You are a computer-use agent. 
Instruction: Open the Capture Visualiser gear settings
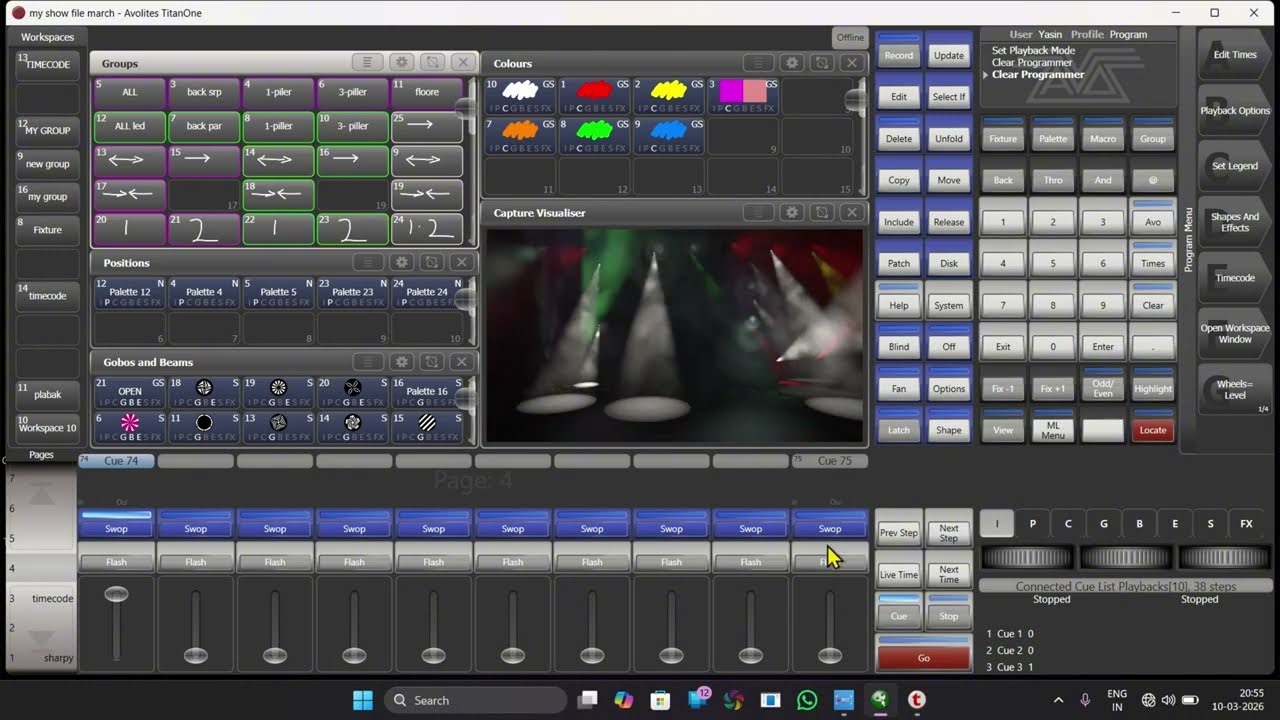(792, 212)
